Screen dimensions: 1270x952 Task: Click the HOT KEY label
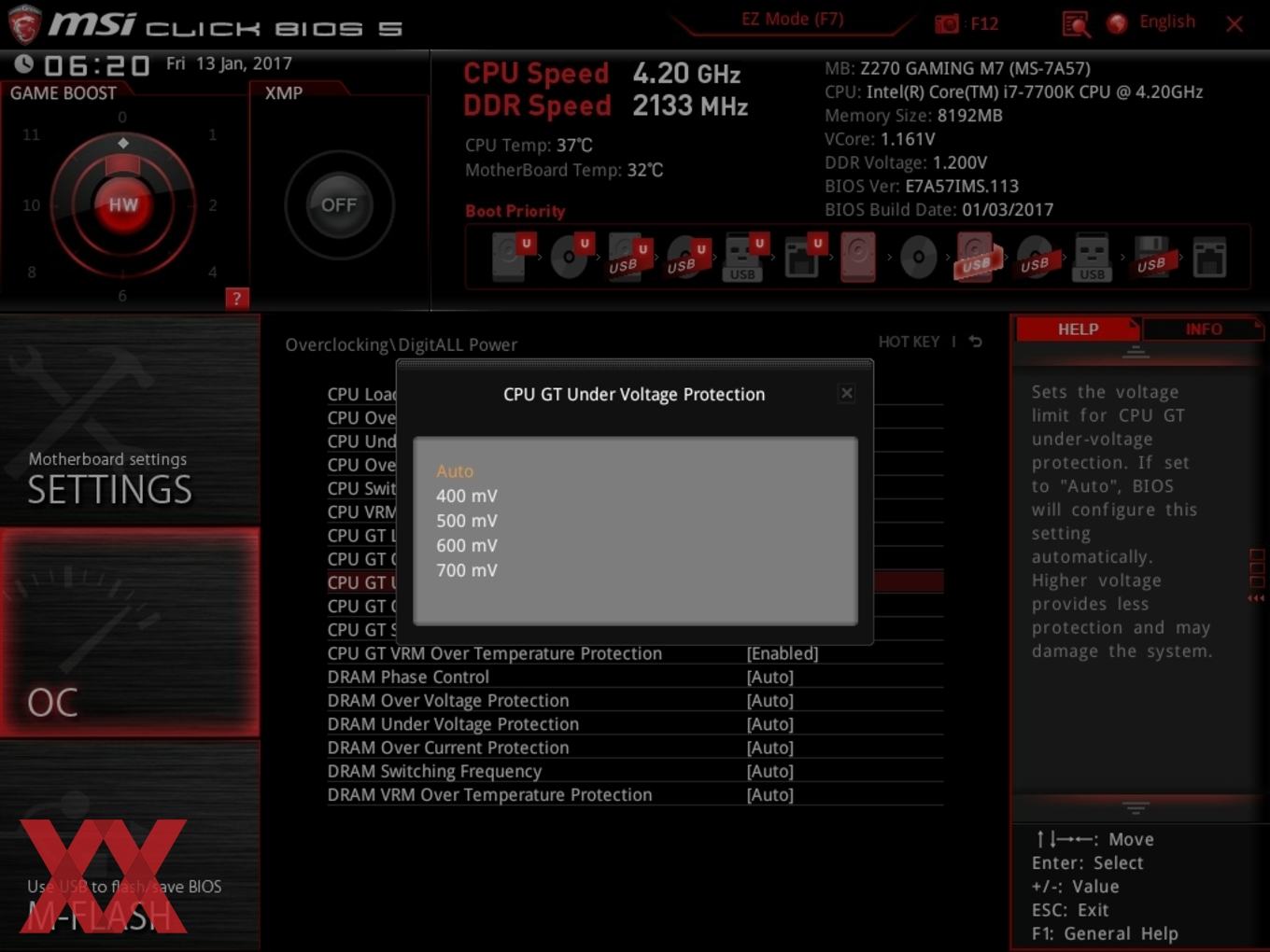coord(909,342)
